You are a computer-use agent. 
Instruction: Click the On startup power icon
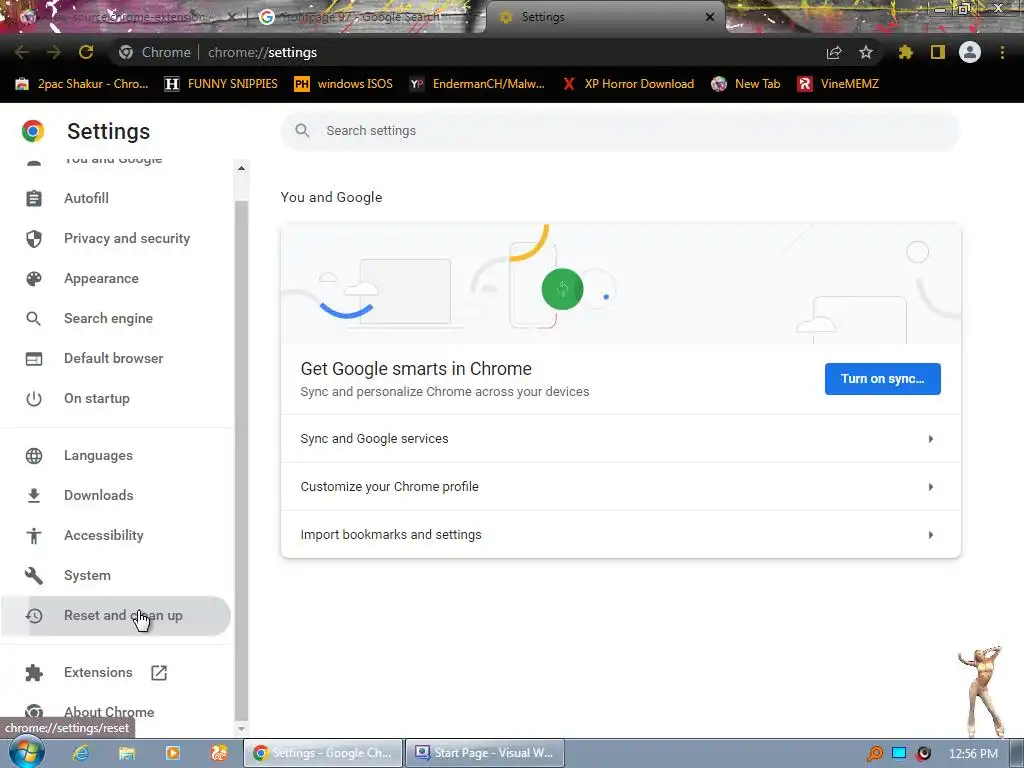coord(34,398)
